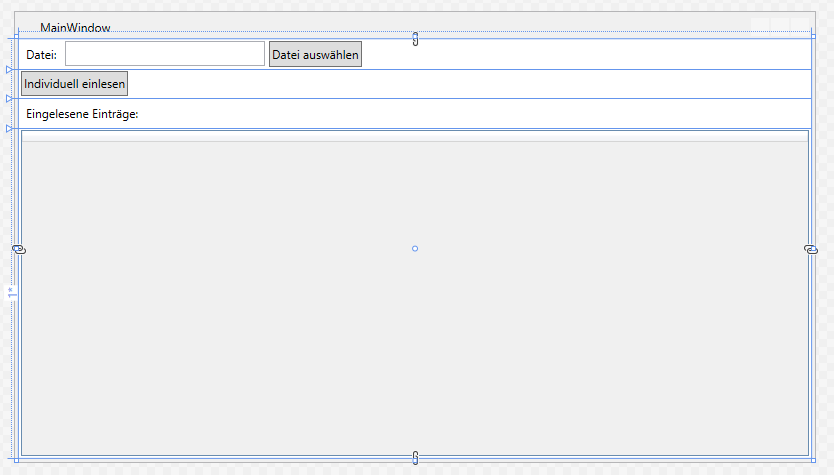The height and width of the screenshot is (475, 834).
Task: Select the 'Eingelesene Einträge:' label
Action: tap(82, 114)
